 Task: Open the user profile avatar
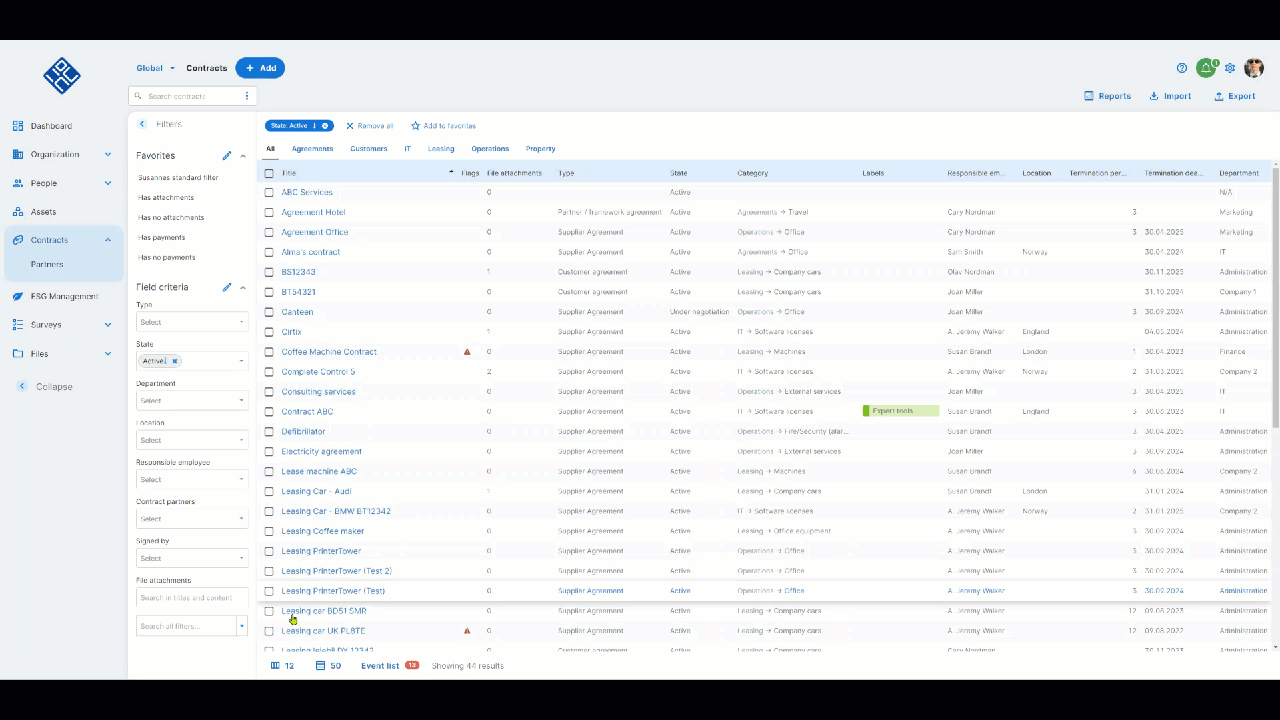coord(1254,68)
